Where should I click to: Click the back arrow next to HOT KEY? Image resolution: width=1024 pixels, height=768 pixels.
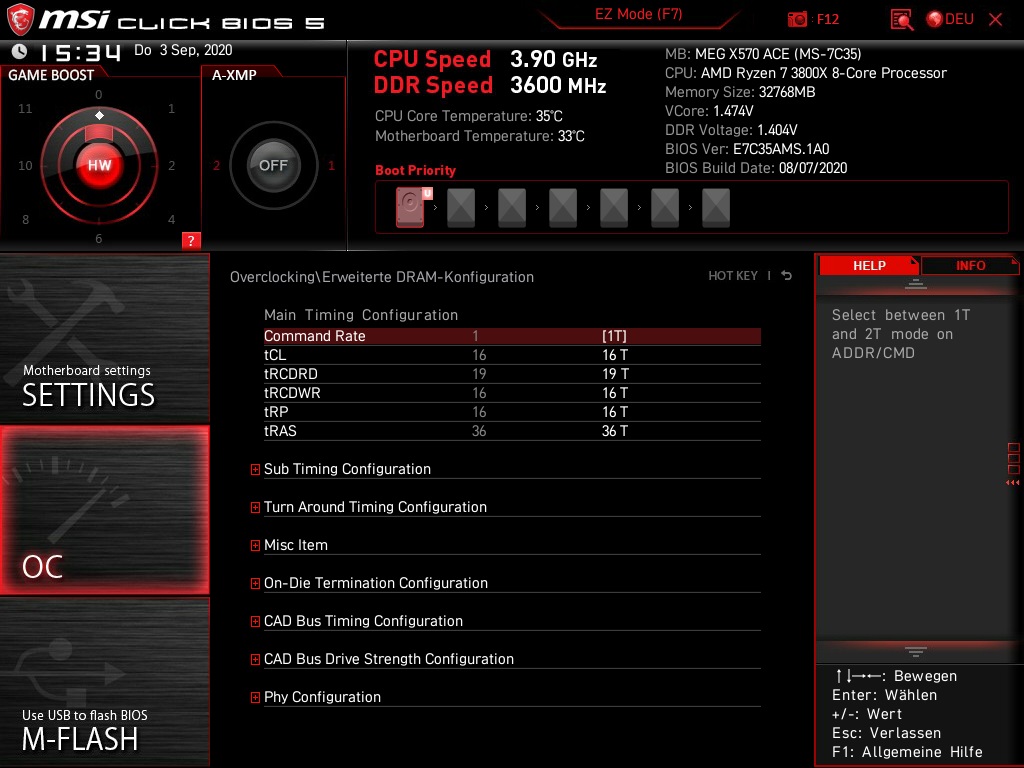(x=786, y=276)
